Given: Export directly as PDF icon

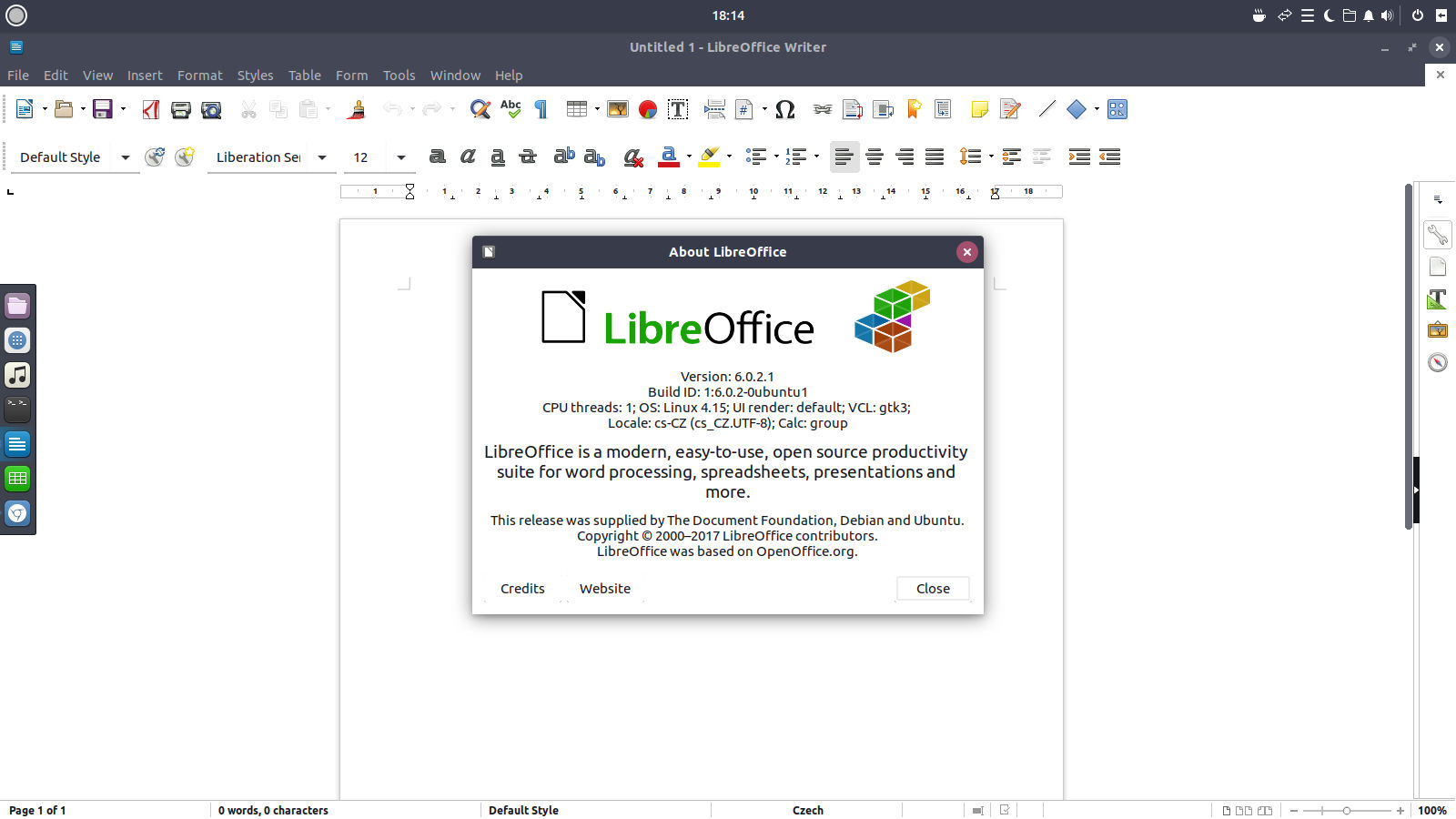Looking at the screenshot, I should tap(151, 110).
